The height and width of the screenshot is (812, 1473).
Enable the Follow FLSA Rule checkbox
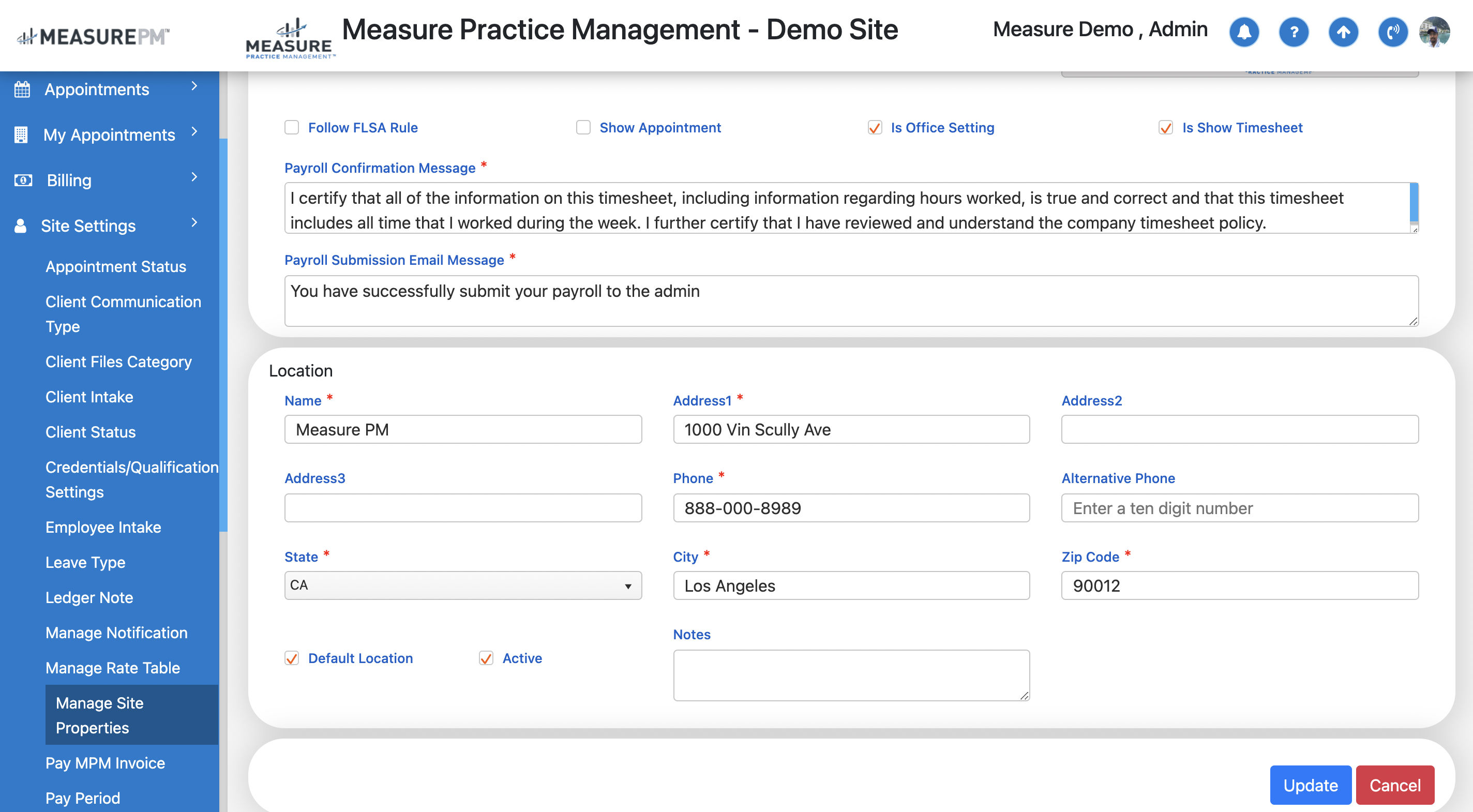[292, 128]
